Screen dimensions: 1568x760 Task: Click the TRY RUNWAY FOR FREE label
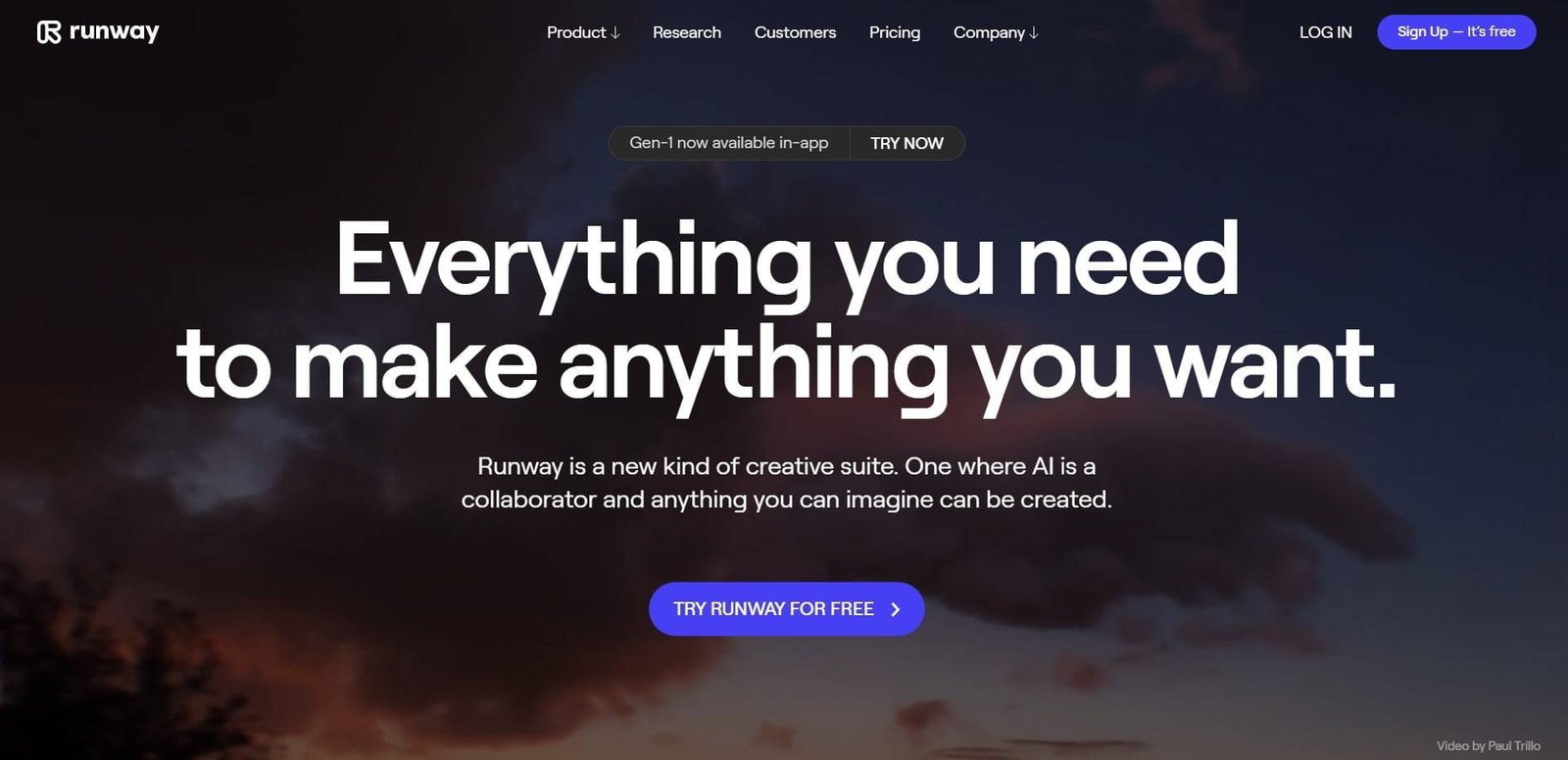(773, 609)
